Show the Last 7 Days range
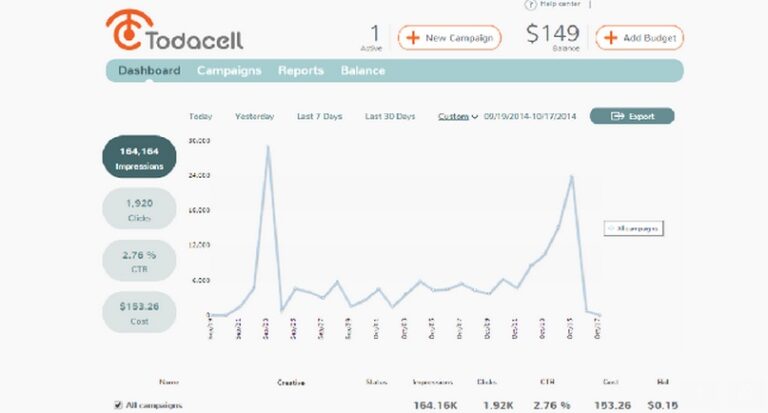This screenshot has height=413, width=768. (319, 117)
